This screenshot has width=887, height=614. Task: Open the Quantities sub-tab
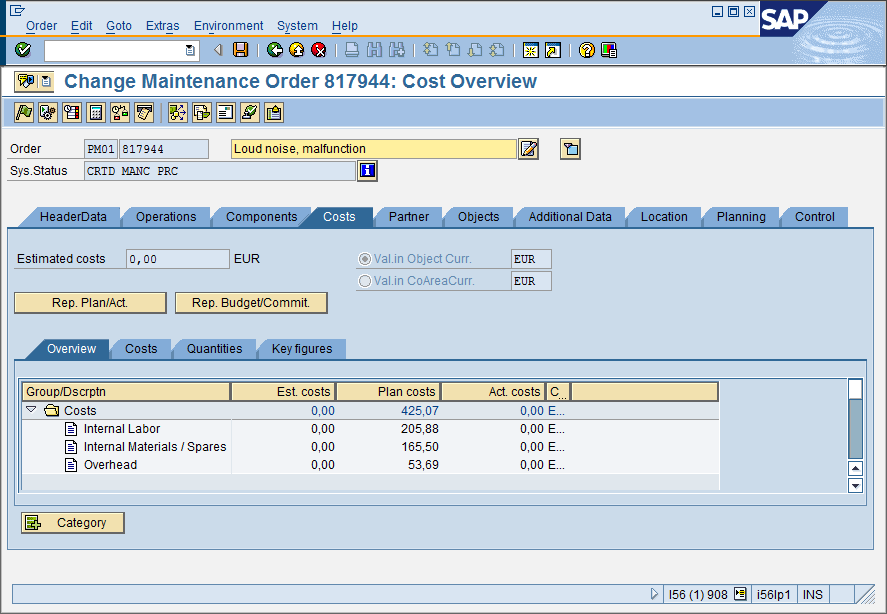click(214, 349)
